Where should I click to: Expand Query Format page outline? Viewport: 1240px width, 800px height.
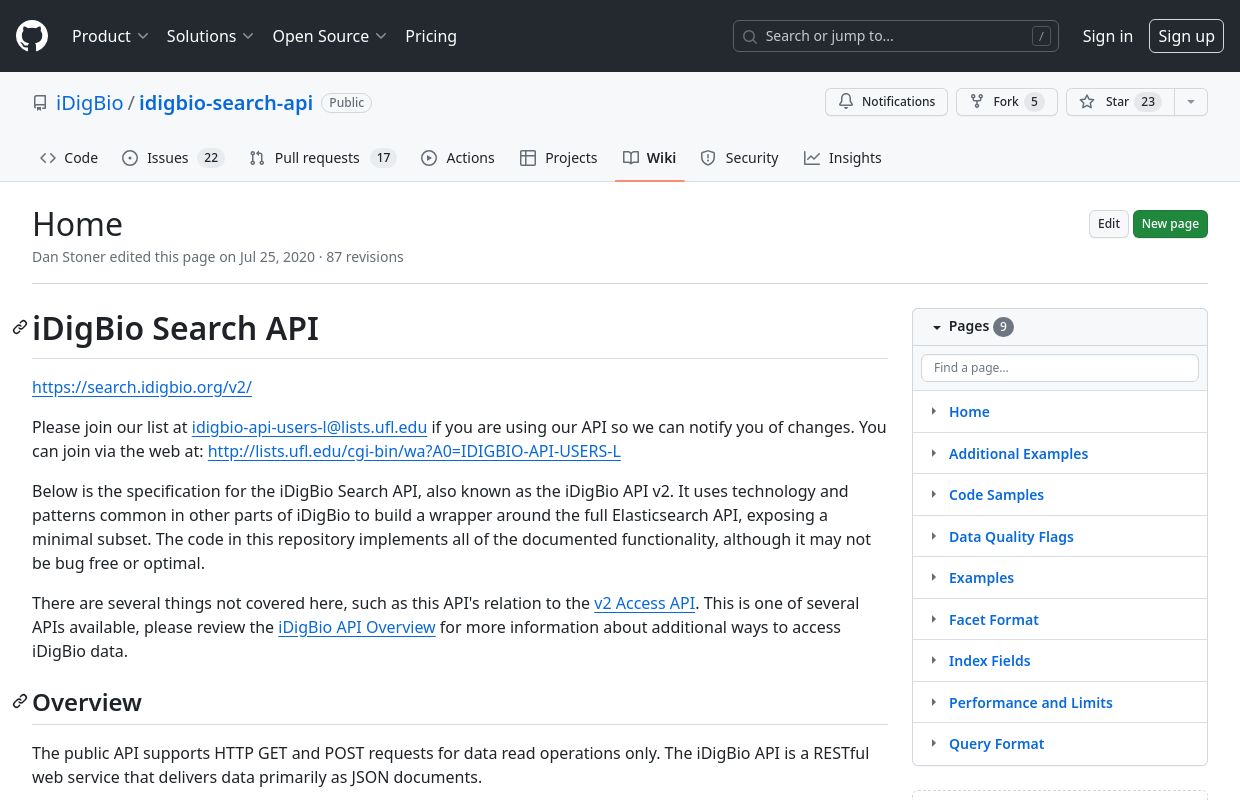coord(934,743)
